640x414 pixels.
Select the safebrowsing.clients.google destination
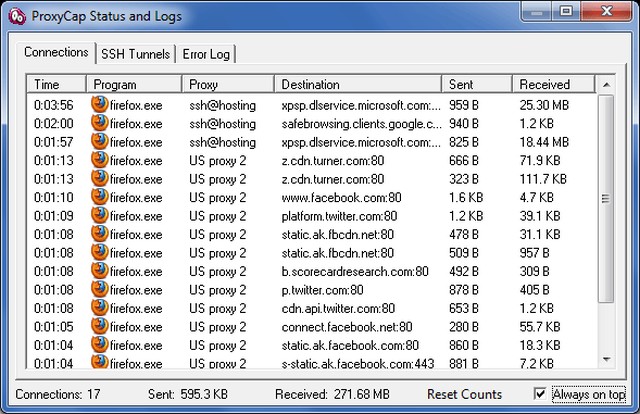[361, 123]
